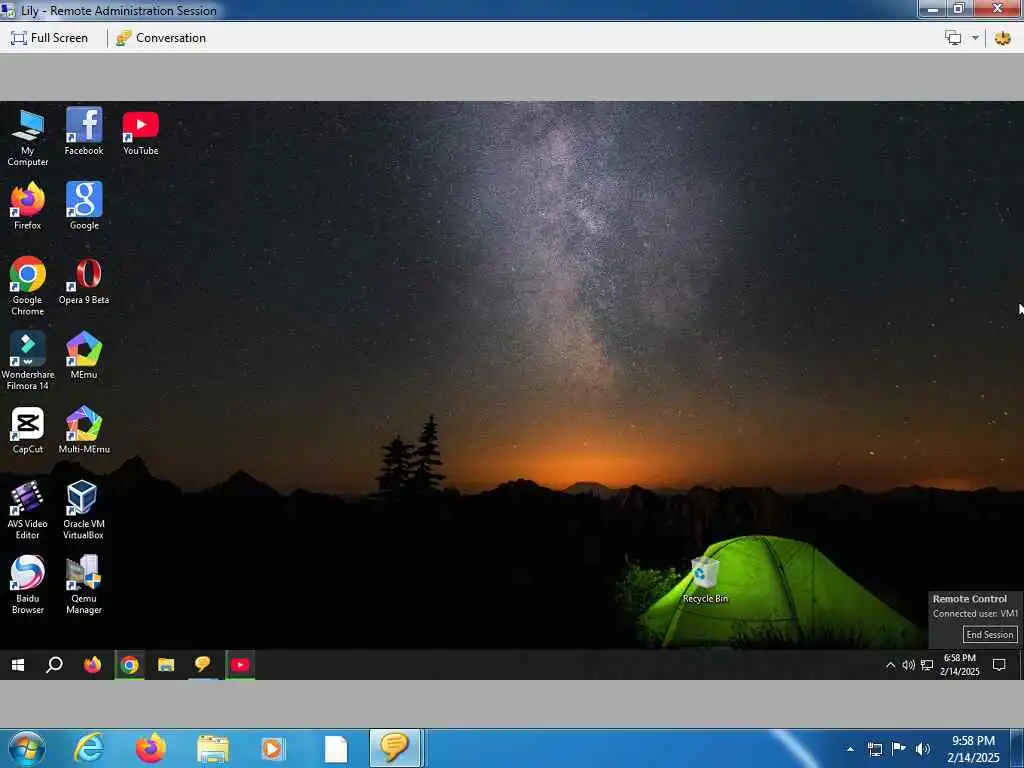The width and height of the screenshot is (1024, 768).
Task: Click the active chat app in host taskbar
Action: (x=394, y=748)
